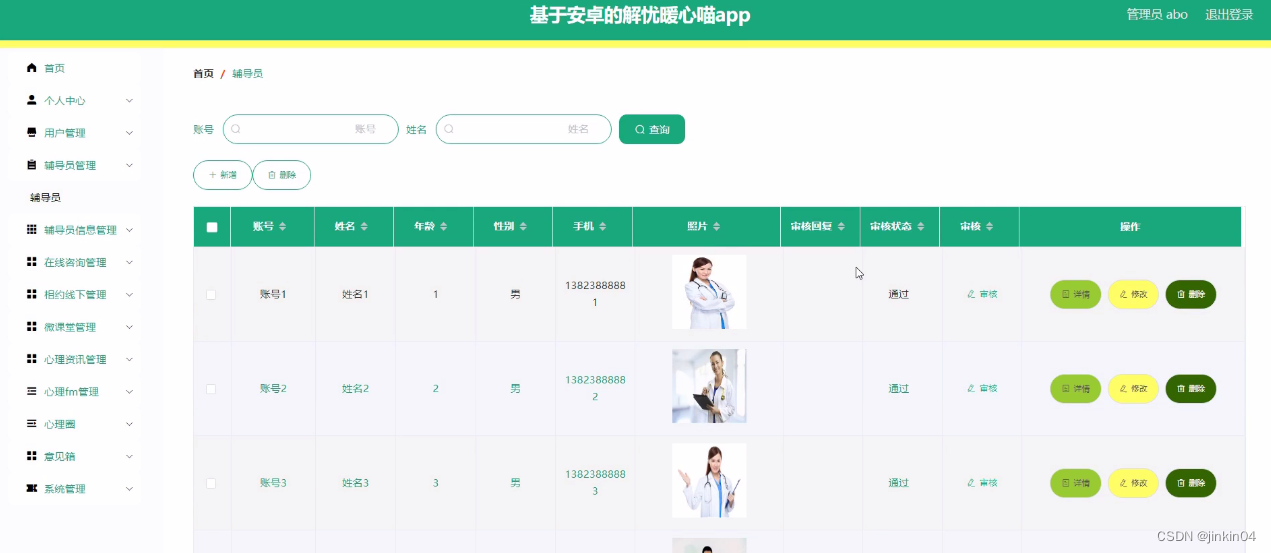Sort by 审核回复 column arrows
The image size is (1271, 553).
click(x=843, y=227)
